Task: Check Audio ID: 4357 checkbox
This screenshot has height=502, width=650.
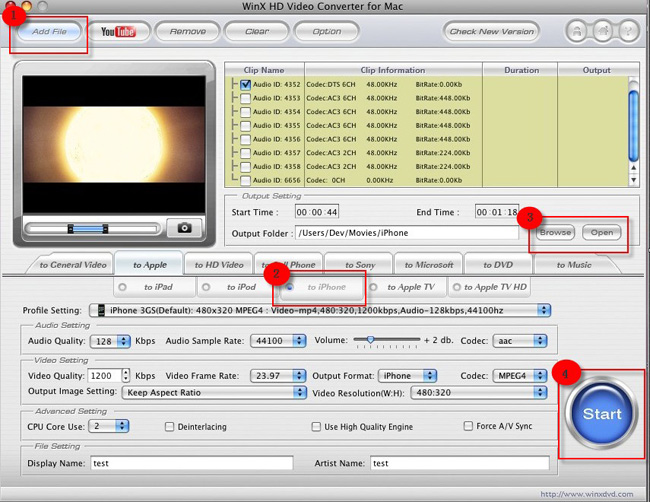Action: [245, 153]
